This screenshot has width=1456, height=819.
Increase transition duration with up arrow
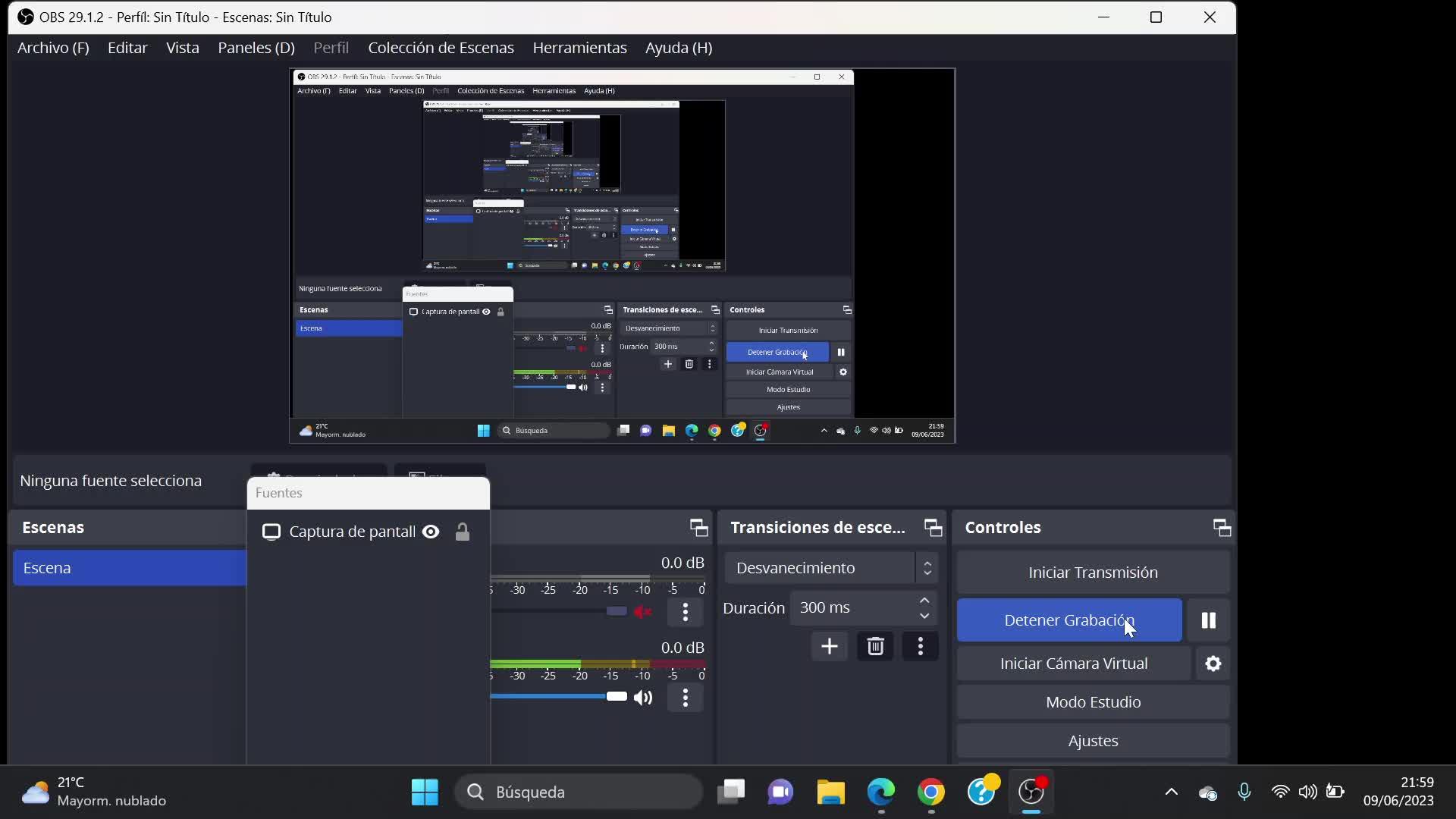point(924,601)
